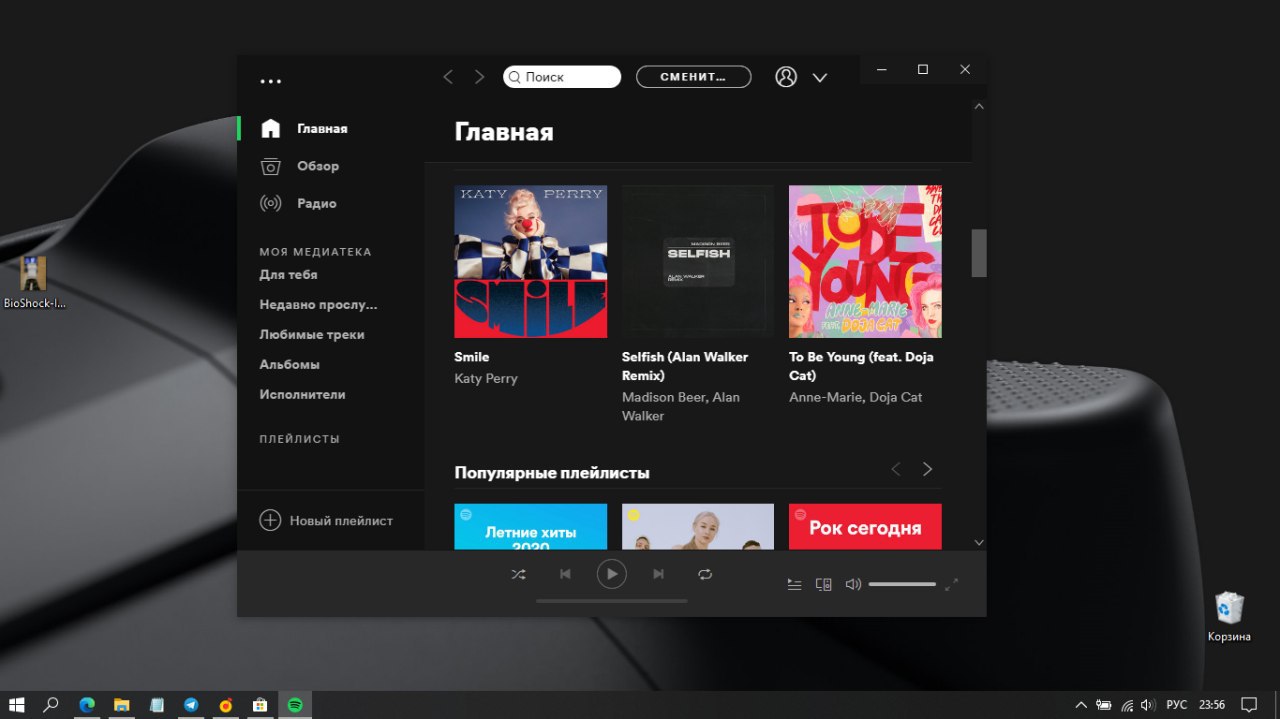Open Windows taskbar search
The width and height of the screenshot is (1280, 719).
51,704
